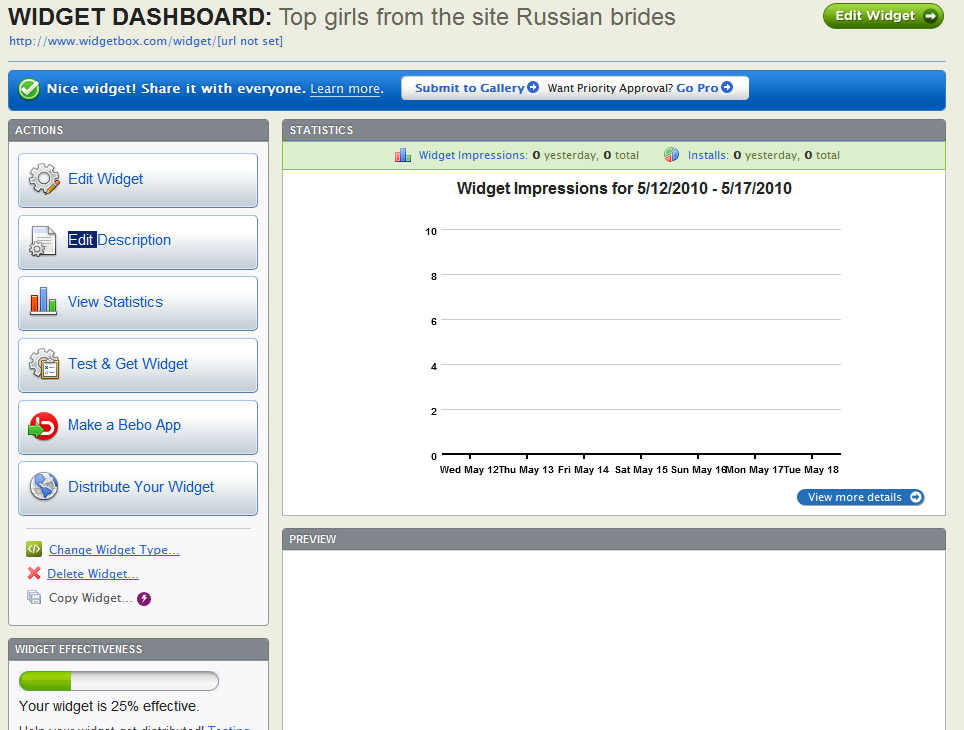Choose Make a Bebo App
The image size is (964, 730).
pos(138,427)
